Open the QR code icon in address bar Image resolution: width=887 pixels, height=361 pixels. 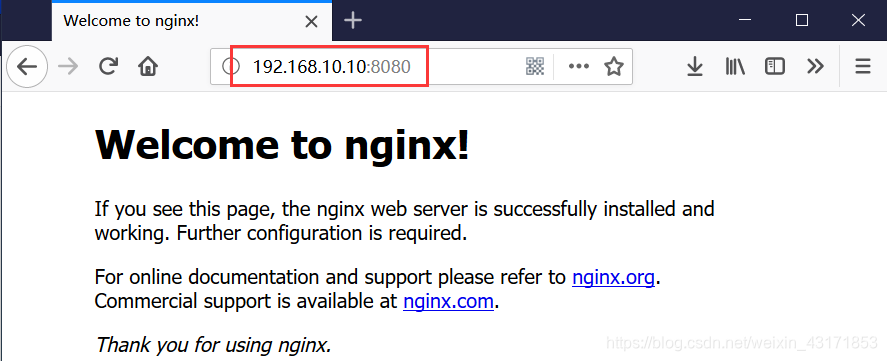click(x=535, y=67)
